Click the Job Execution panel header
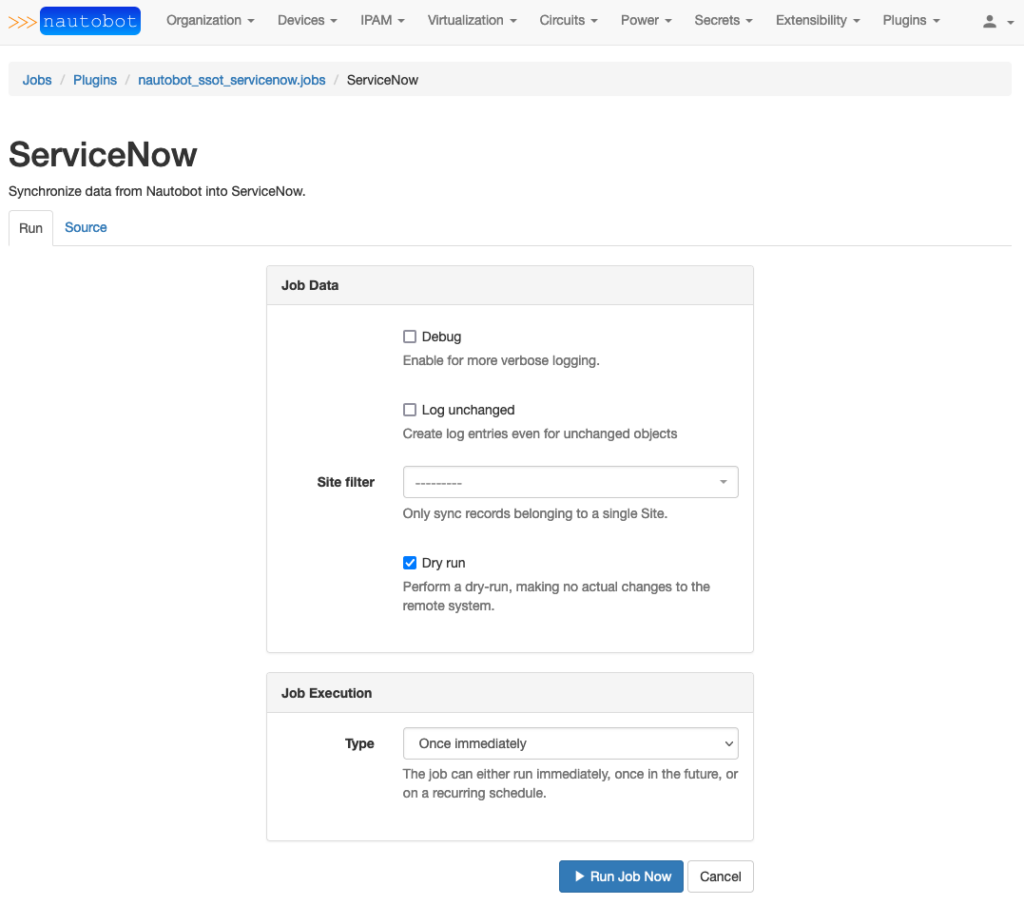Image resolution: width=1024 pixels, height=905 pixels. coord(509,693)
